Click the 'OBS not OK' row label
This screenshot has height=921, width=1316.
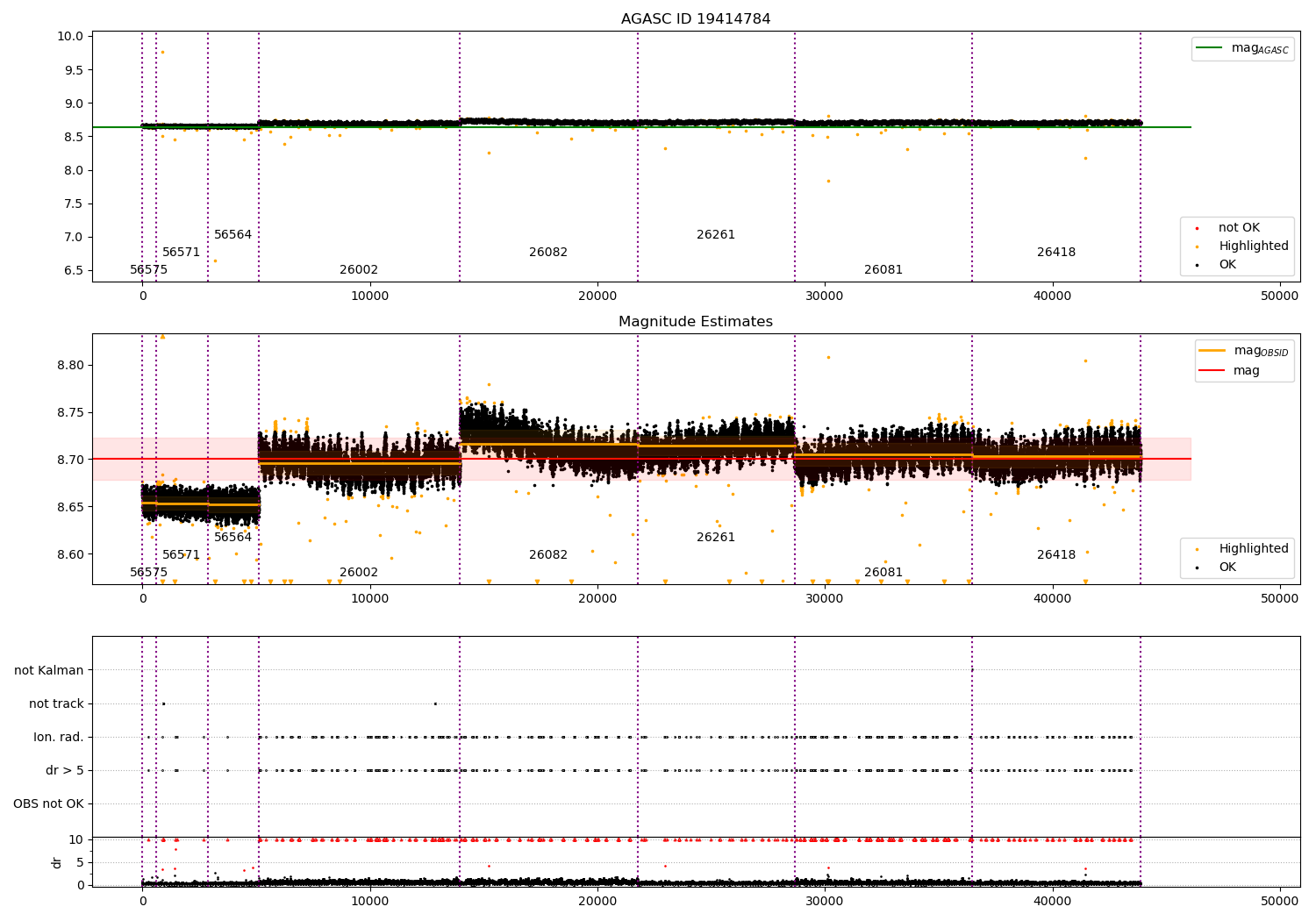click(49, 803)
